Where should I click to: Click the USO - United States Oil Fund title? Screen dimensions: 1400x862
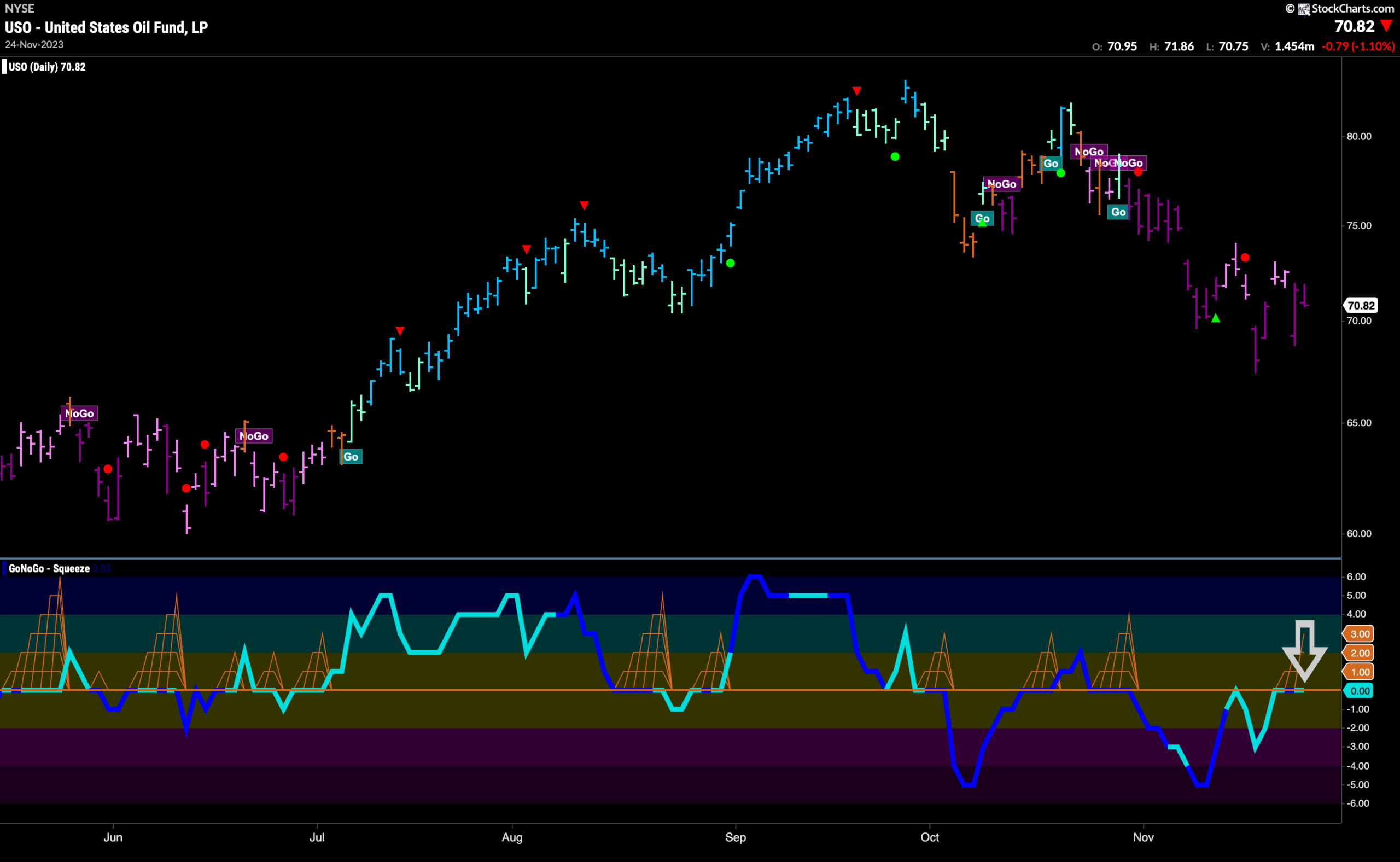(x=107, y=27)
